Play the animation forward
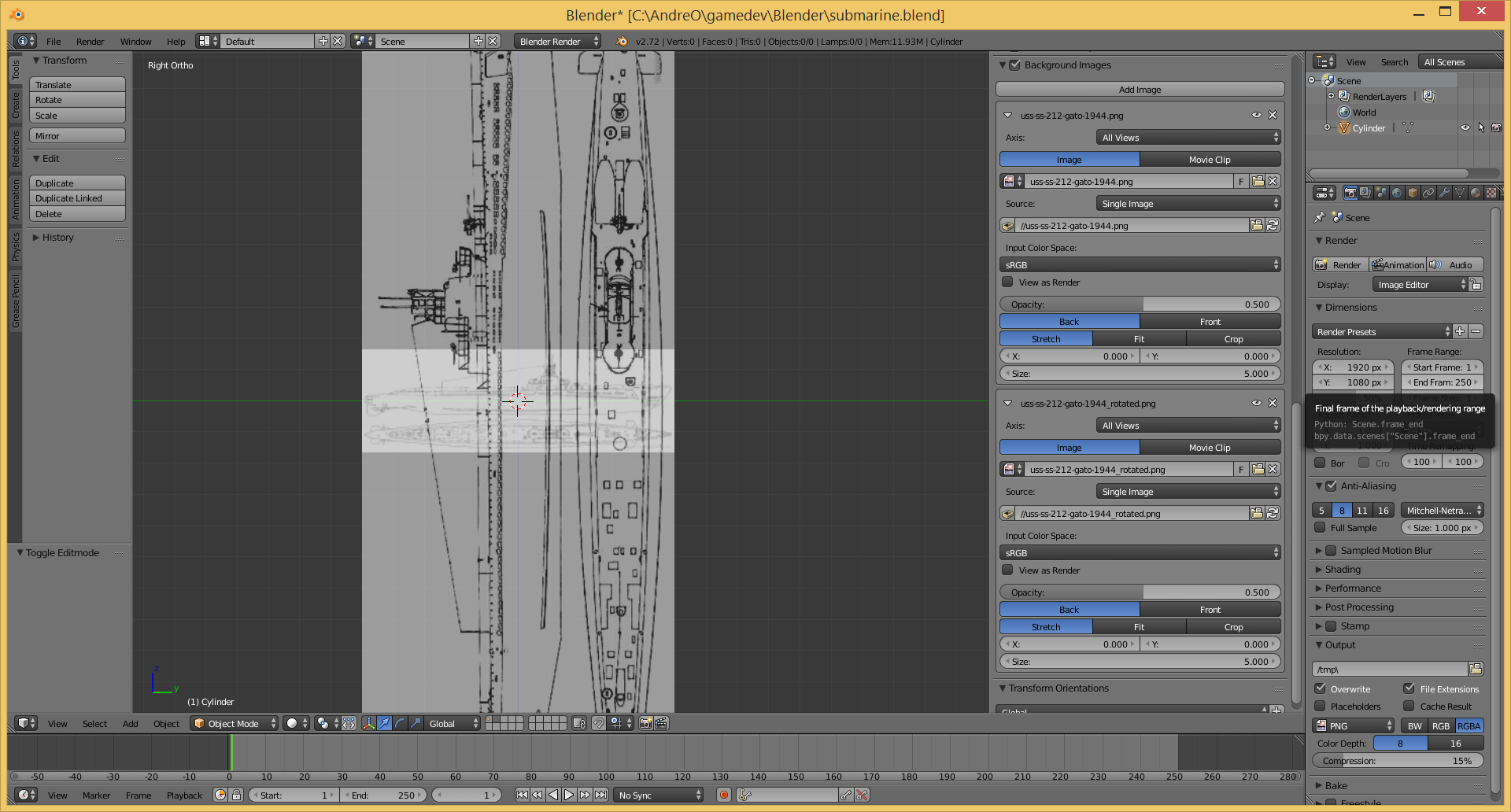This screenshot has height=812, width=1511. [x=569, y=795]
